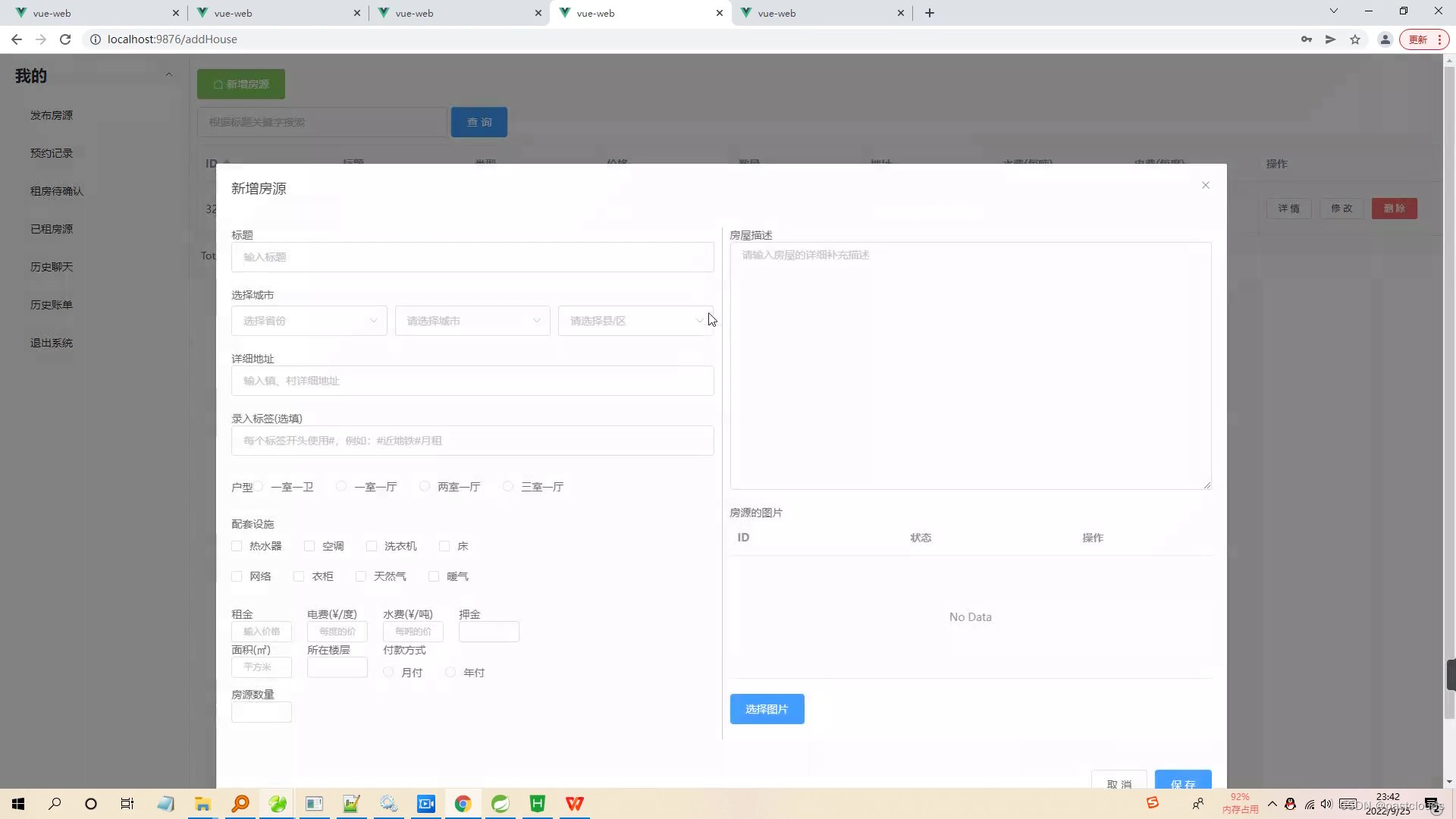1456x819 pixels.
Task: Collapse the 我的 sidebar panel
Action: tap(169, 74)
